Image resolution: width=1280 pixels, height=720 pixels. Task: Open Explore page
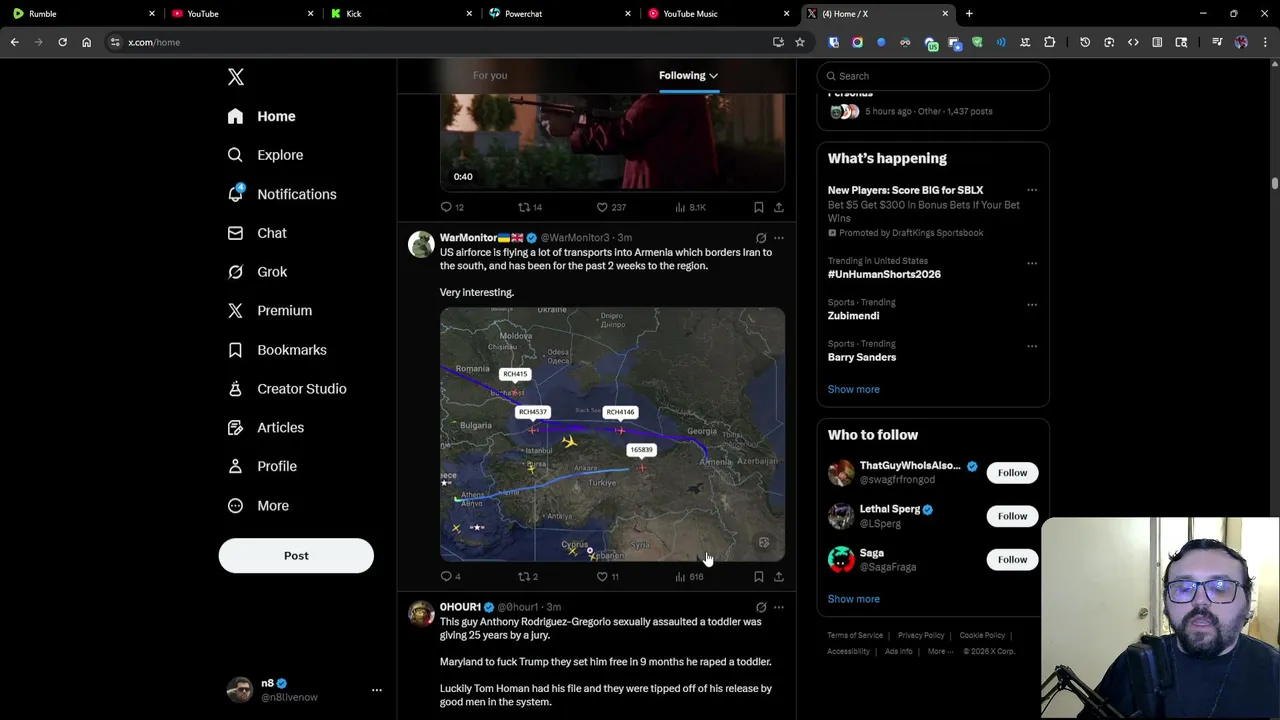point(265,155)
